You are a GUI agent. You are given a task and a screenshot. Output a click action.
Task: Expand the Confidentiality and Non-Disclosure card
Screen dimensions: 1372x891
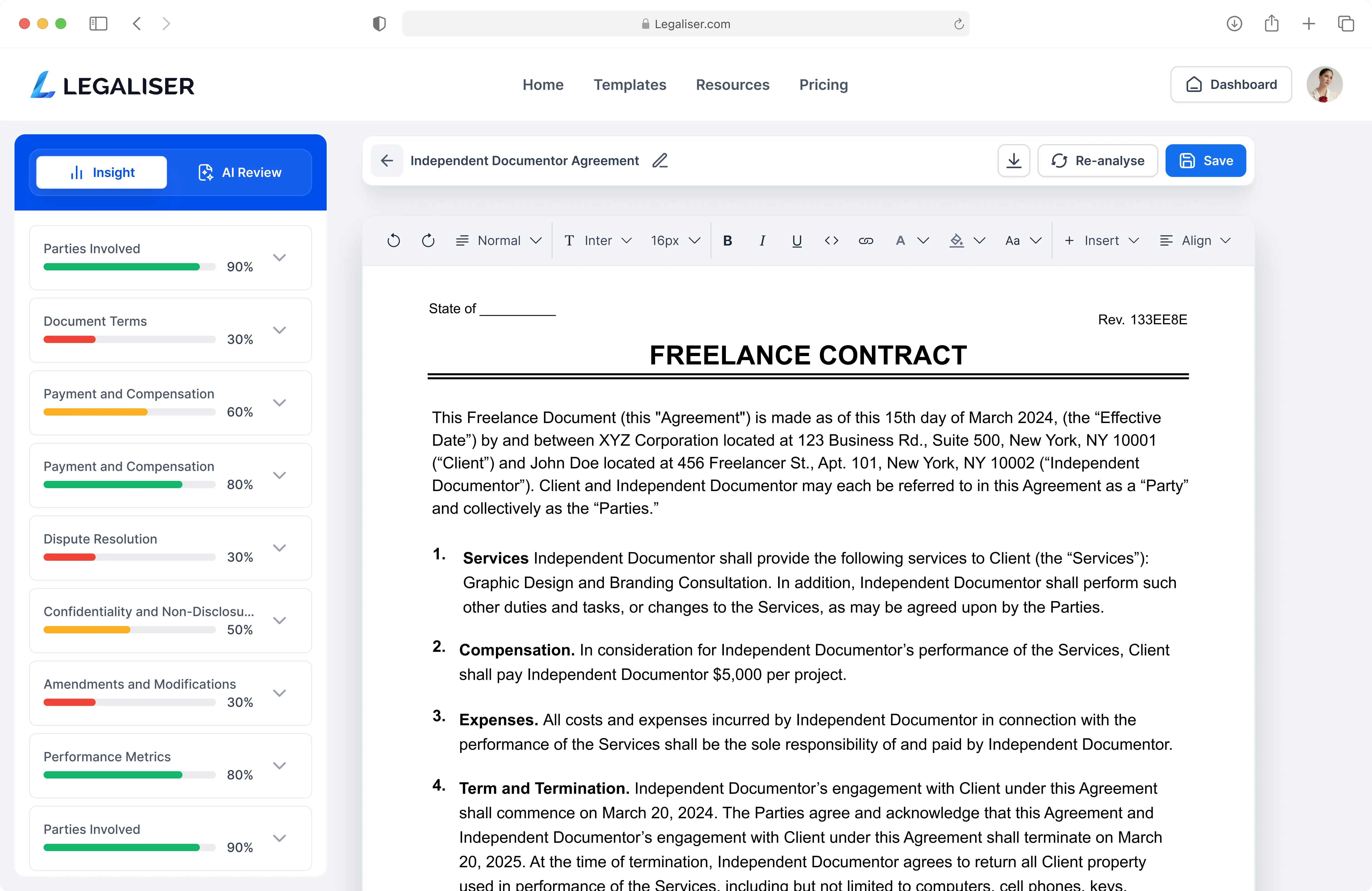tap(279, 621)
